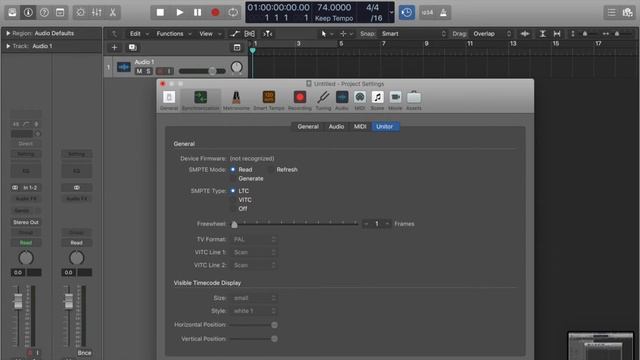
Task: Open the Library button in the control bar
Action: coord(12,12)
